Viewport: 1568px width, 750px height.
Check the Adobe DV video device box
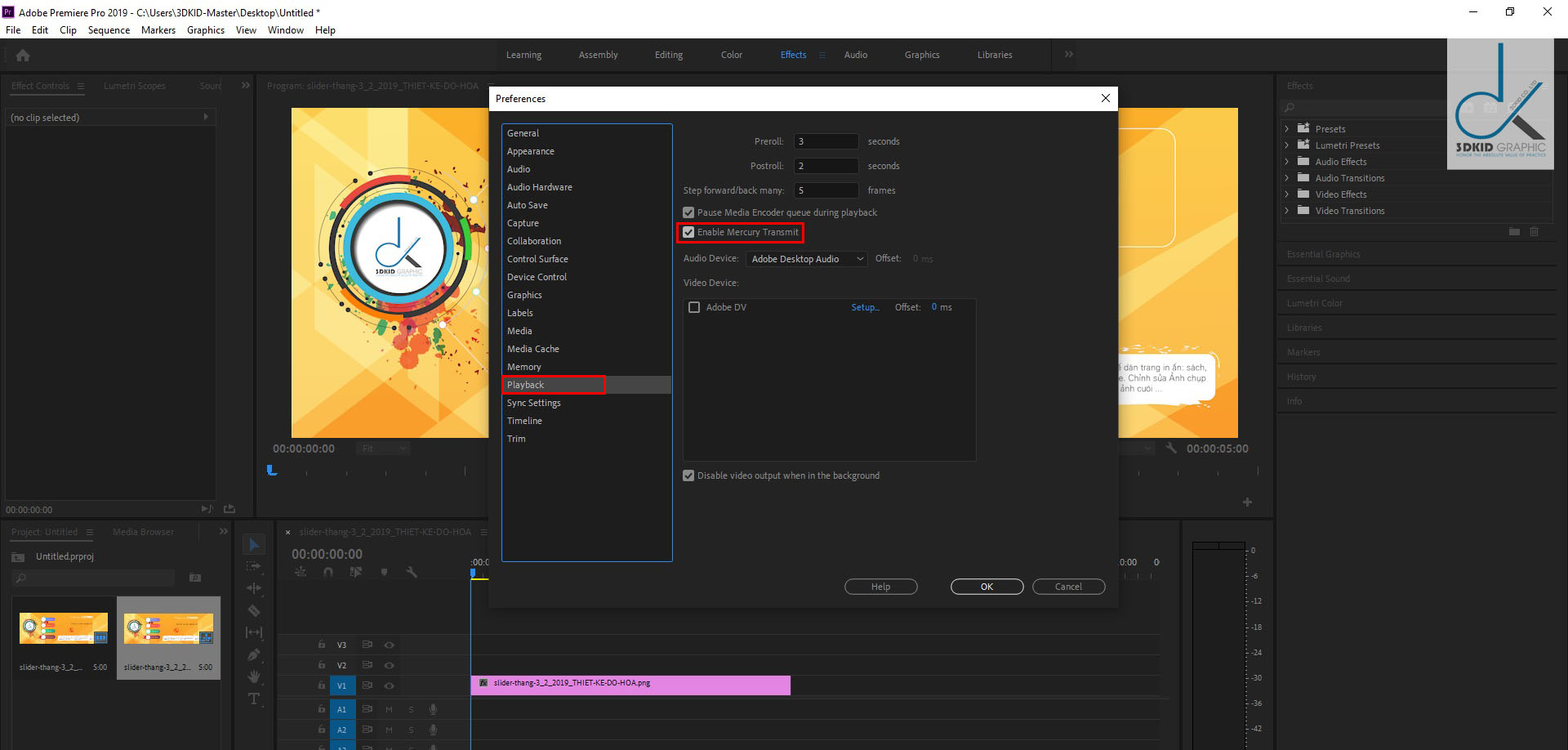pyautogui.click(x=694, y=308)
